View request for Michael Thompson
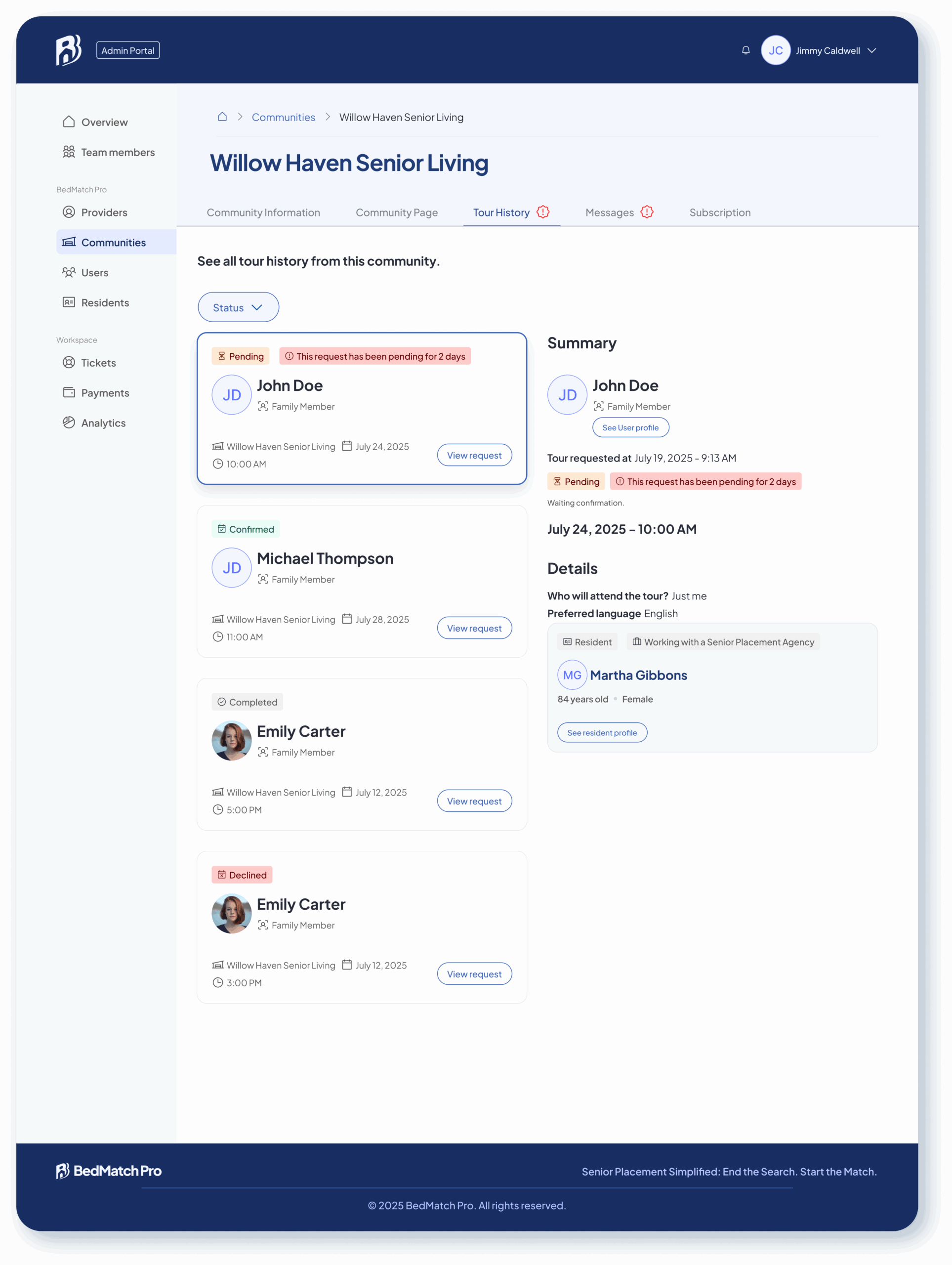952x1265 pixels. click(474, 628)
